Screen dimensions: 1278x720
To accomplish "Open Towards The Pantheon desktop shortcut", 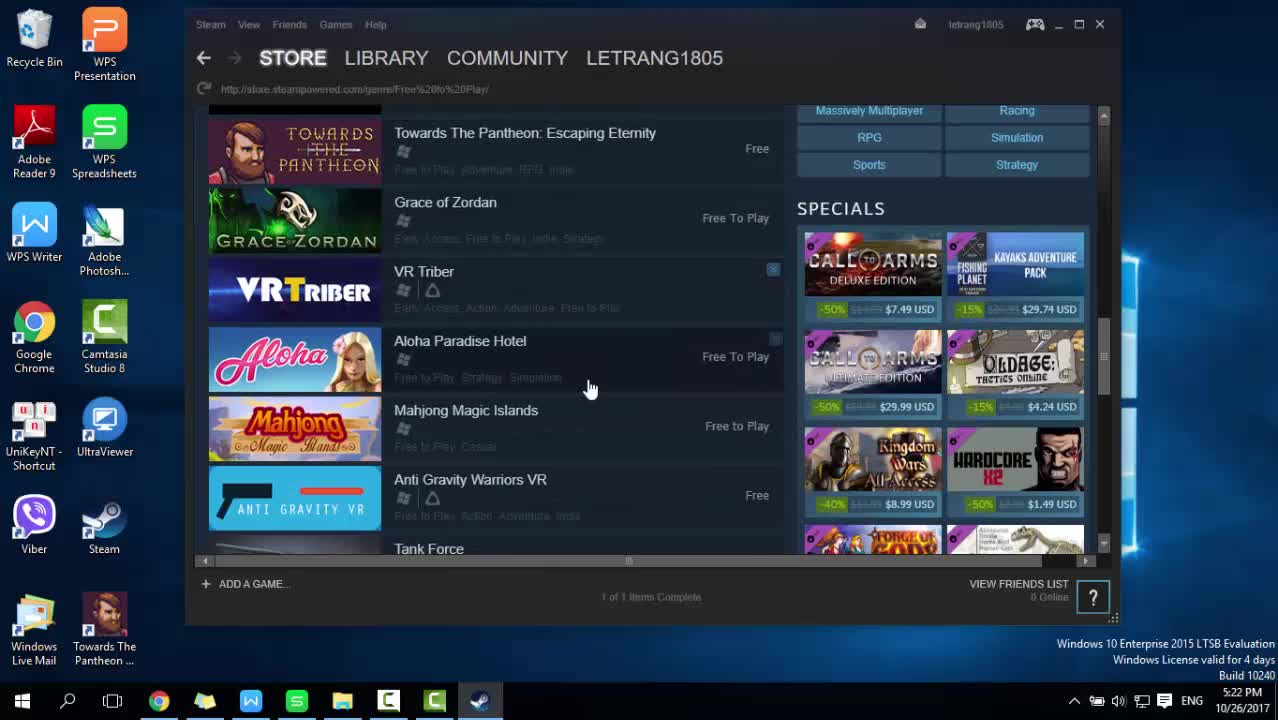I will click(104, 630).
